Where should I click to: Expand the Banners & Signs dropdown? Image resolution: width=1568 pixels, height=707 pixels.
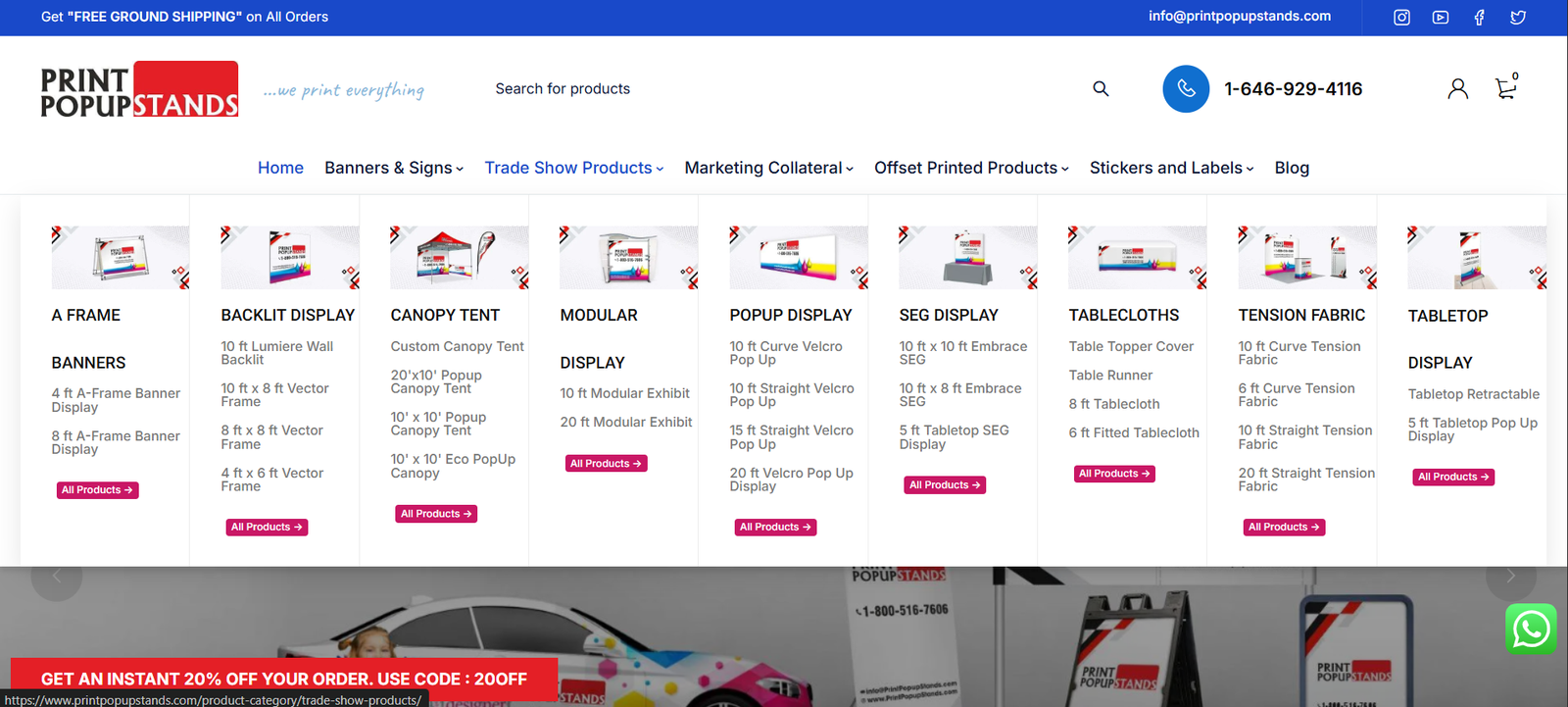(x=394, y=168)
